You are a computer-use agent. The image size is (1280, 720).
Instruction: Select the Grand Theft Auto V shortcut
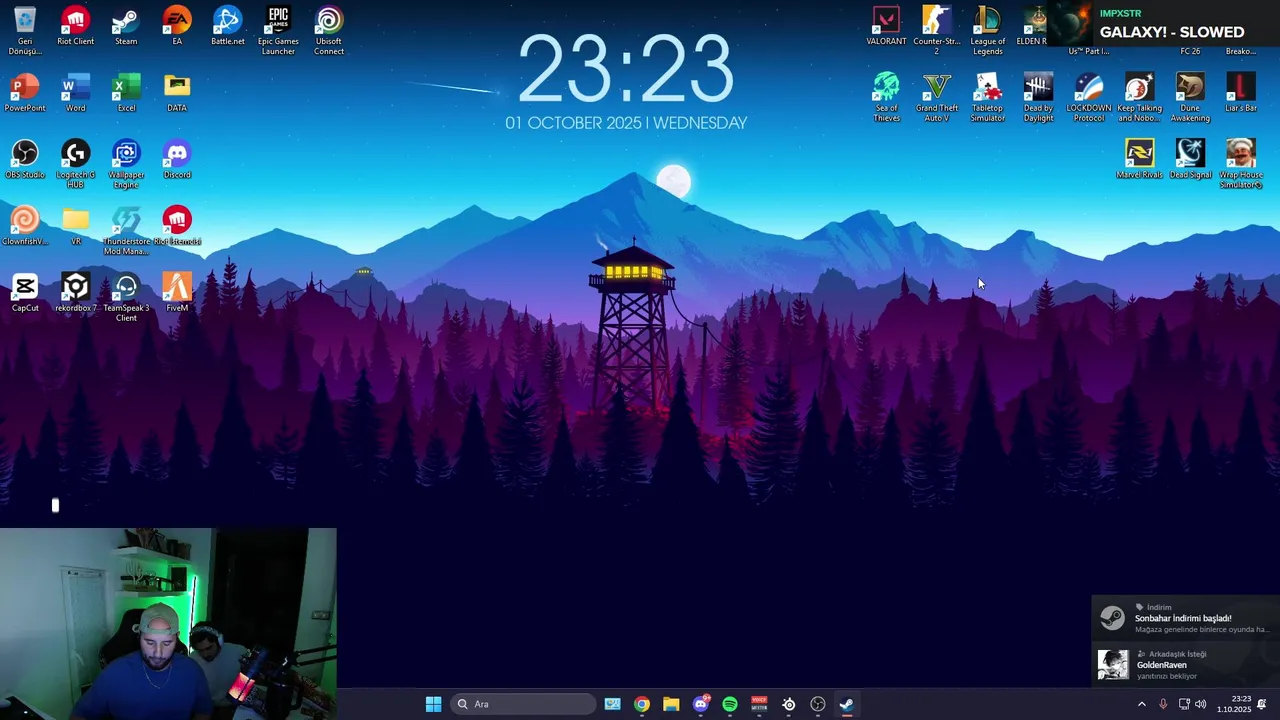coord(937,98)
